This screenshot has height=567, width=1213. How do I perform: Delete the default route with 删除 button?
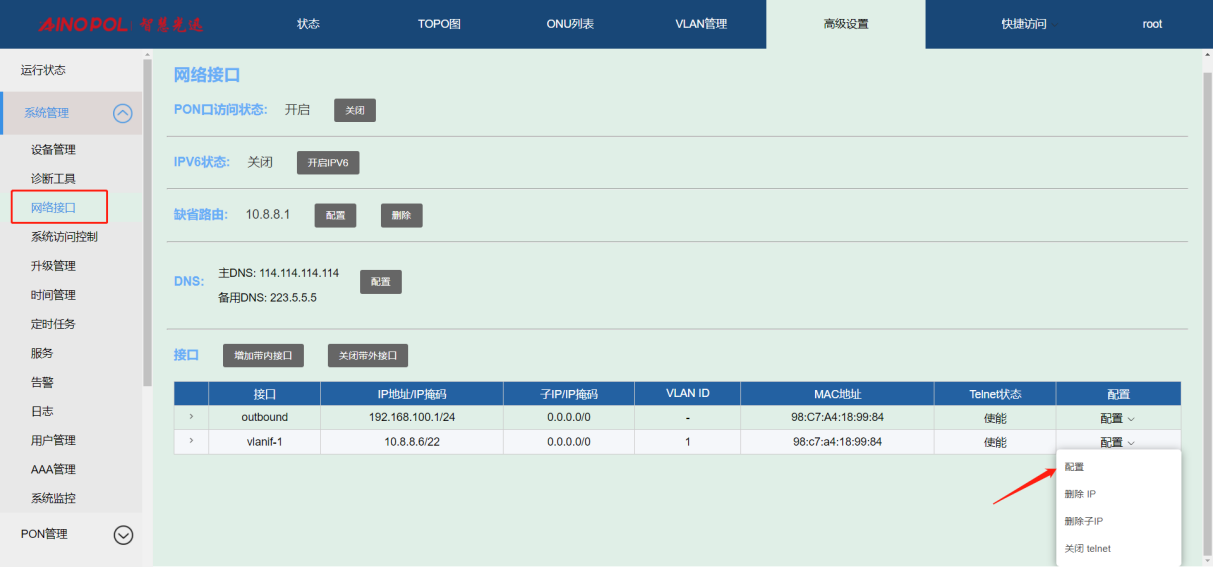(x=401, y=215)
